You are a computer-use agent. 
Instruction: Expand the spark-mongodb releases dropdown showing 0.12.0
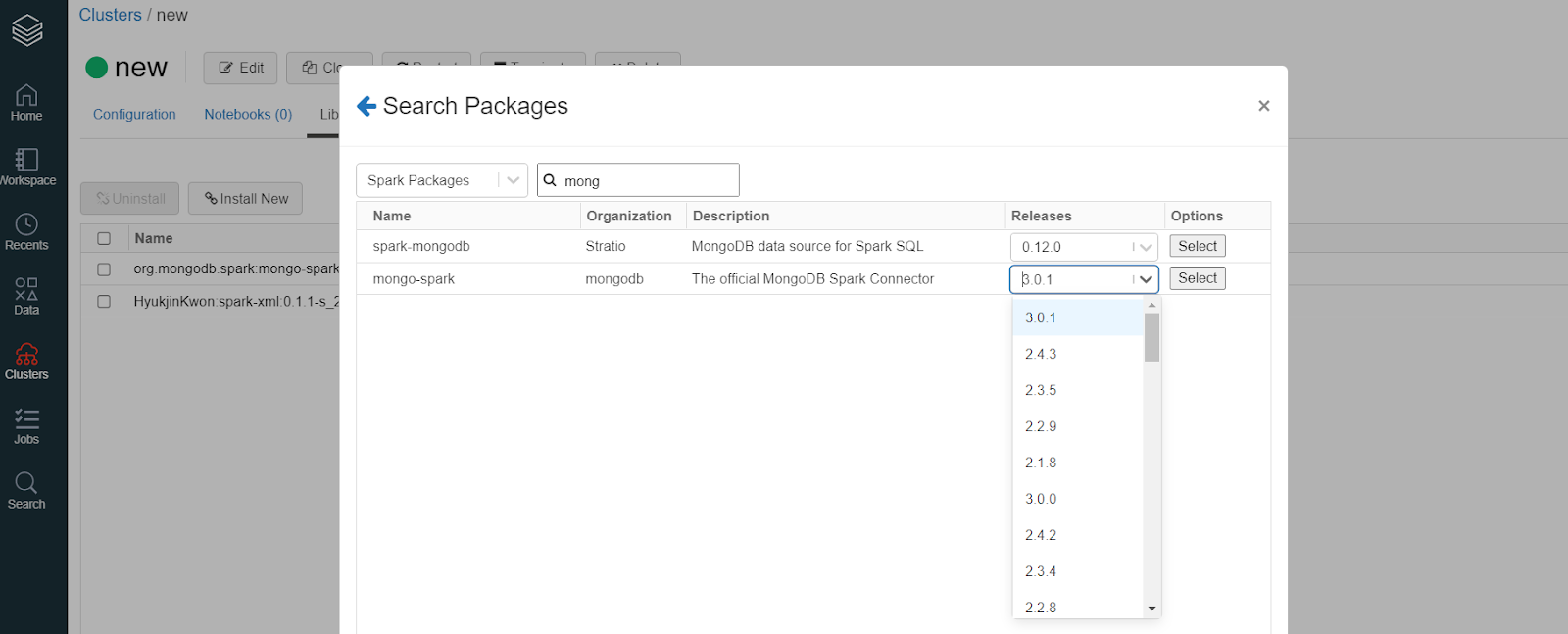coord(1084,247)
